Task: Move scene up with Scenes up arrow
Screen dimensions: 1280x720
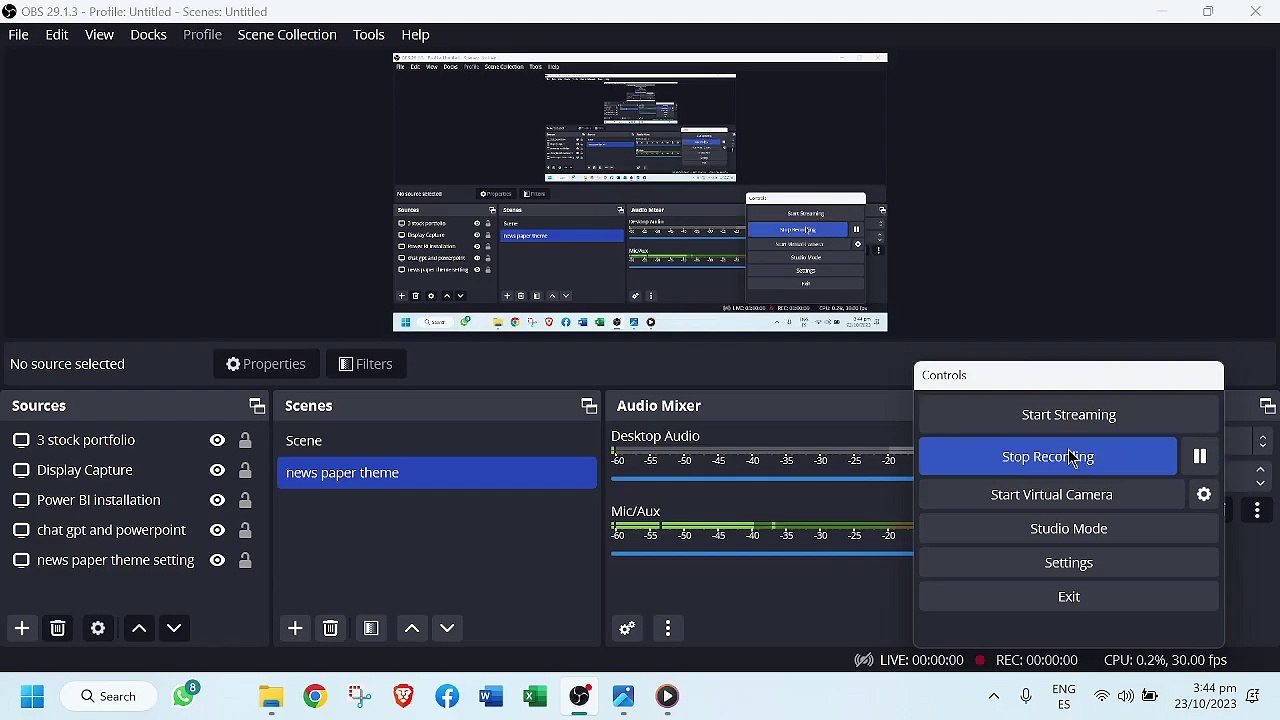Action: (412, 628)
